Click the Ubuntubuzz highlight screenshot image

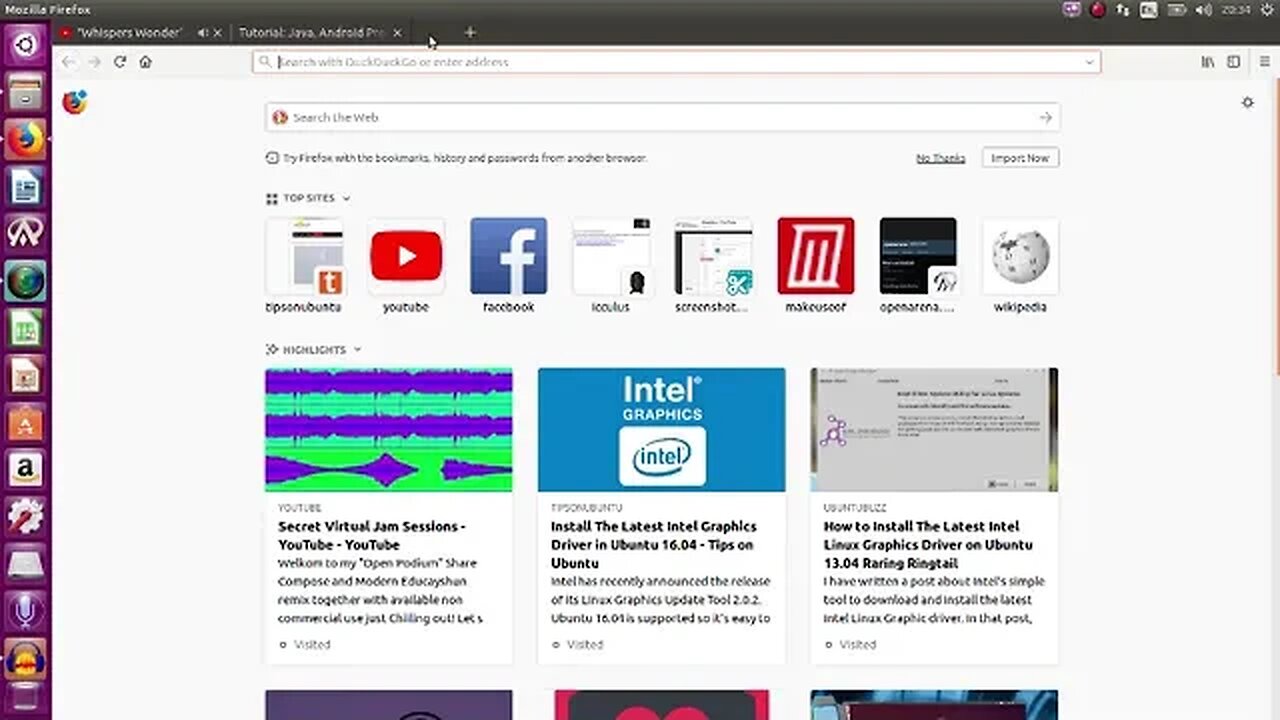(934, 430)
